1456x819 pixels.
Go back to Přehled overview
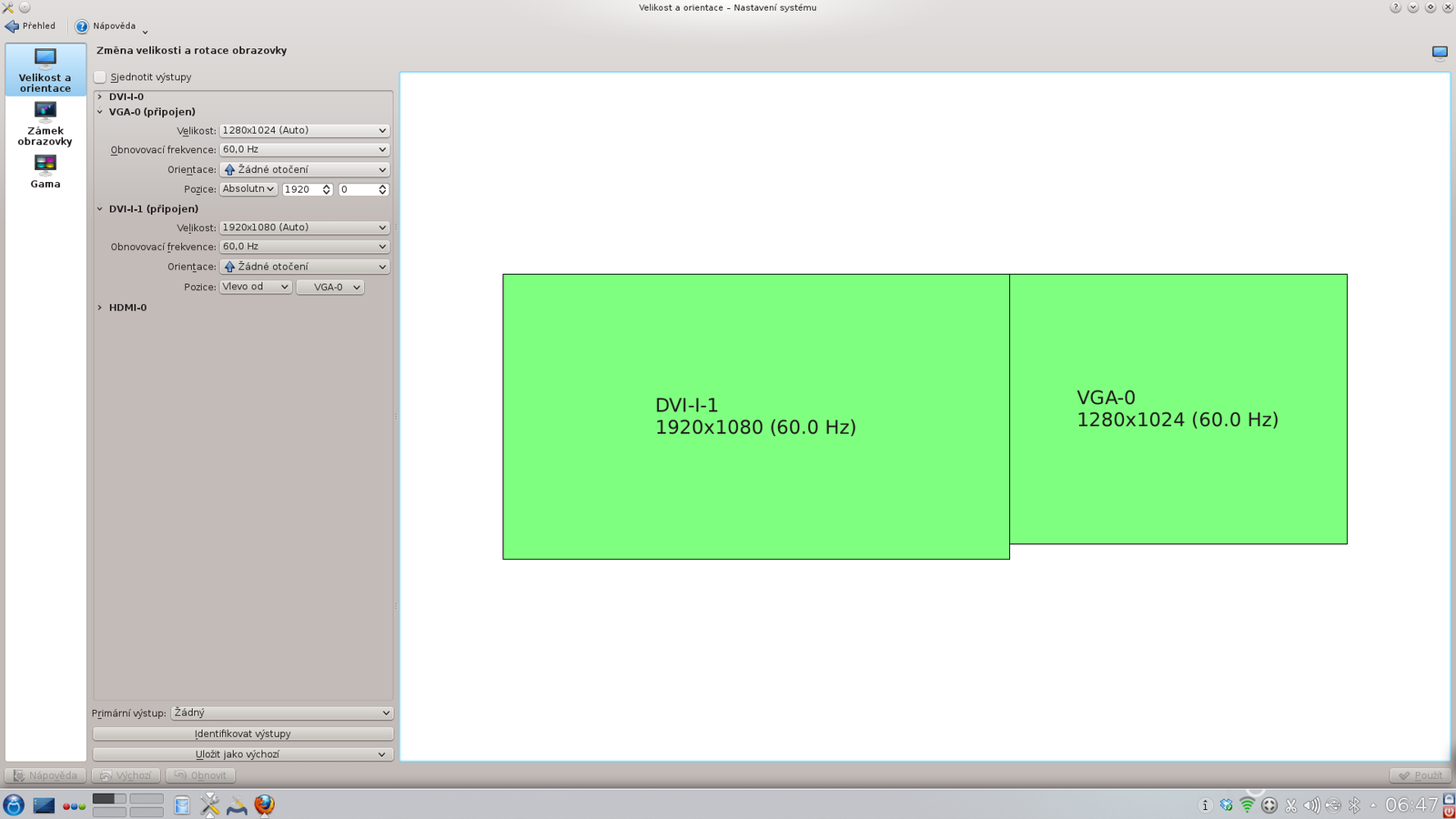point(30,26)
